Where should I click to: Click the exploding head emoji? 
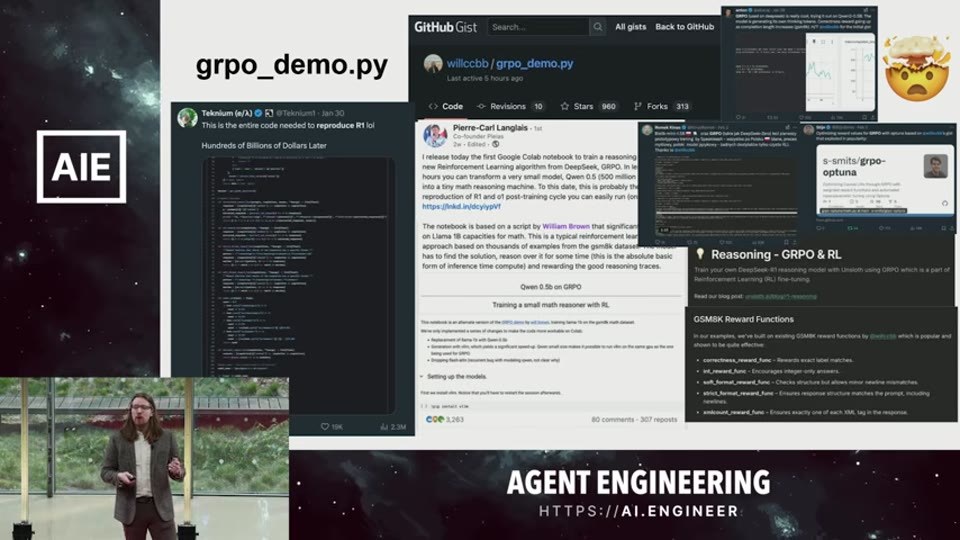[x=917, y=68]
